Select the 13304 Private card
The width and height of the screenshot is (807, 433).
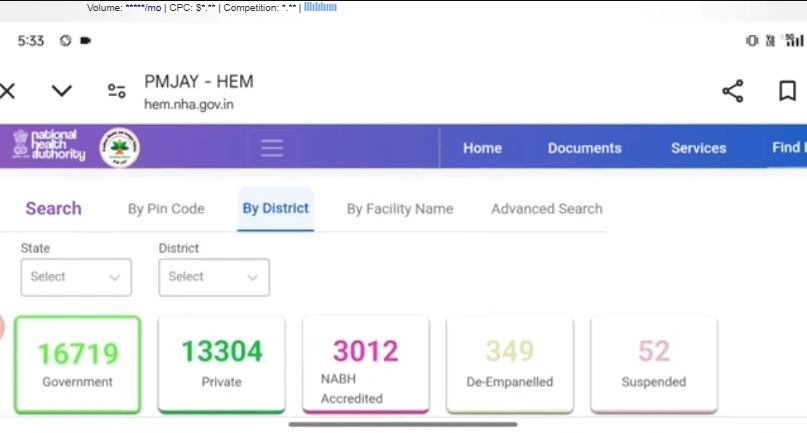(222, 365)
